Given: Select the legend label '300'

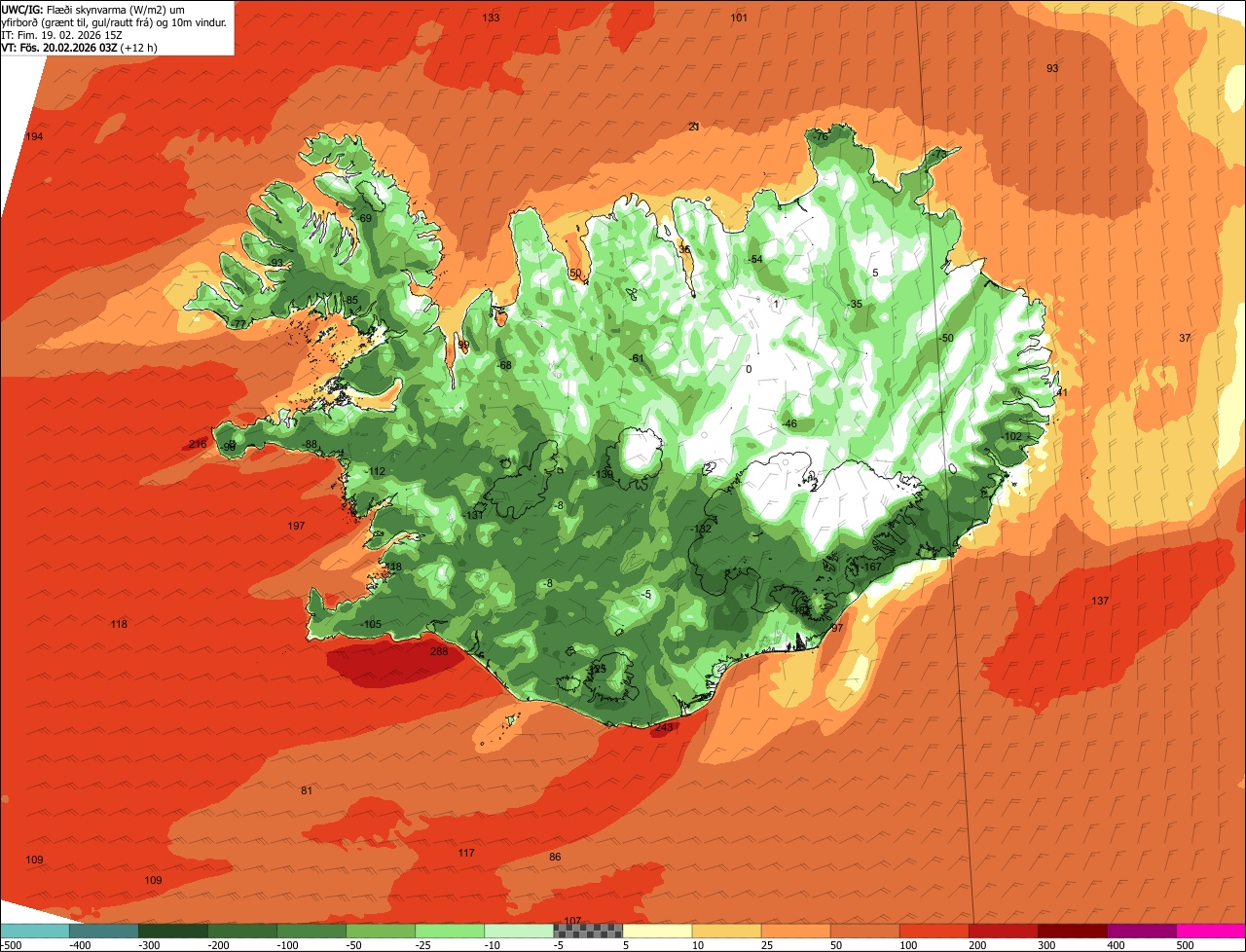Looking at the screenshot, I should point(1048,945).
